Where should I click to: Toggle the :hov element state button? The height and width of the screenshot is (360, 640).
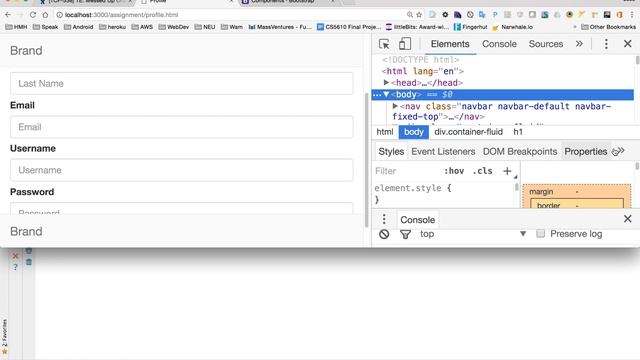454,171
